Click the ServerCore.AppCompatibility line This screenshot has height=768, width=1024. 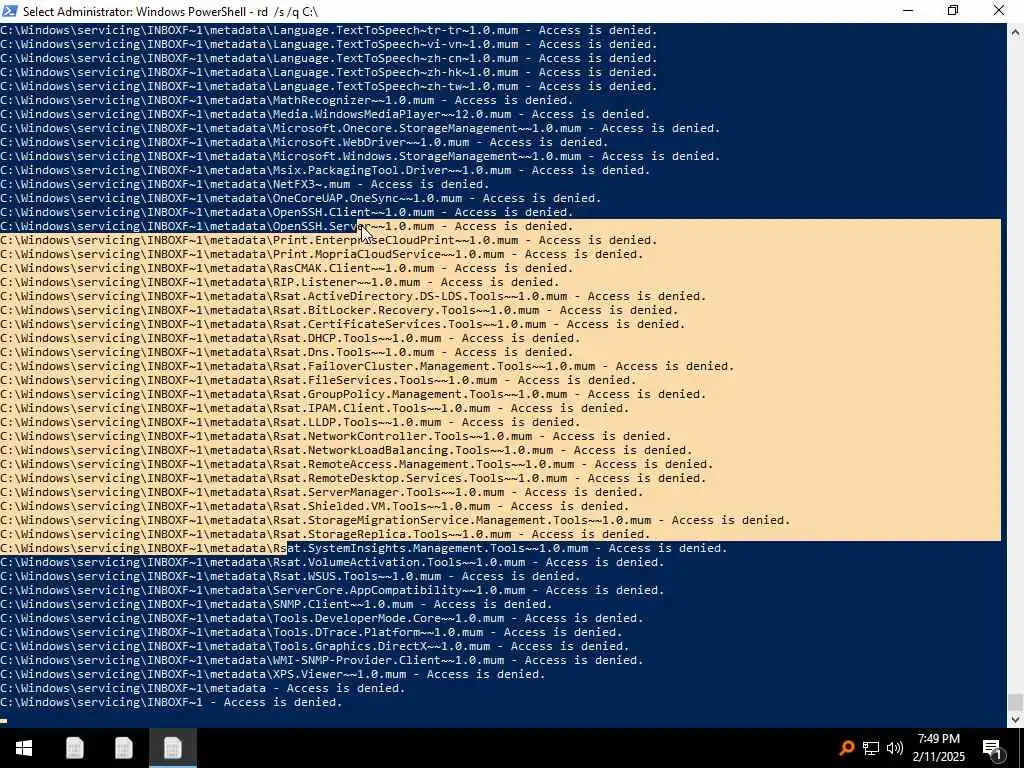pyautogui.click(x=332, y=590)
